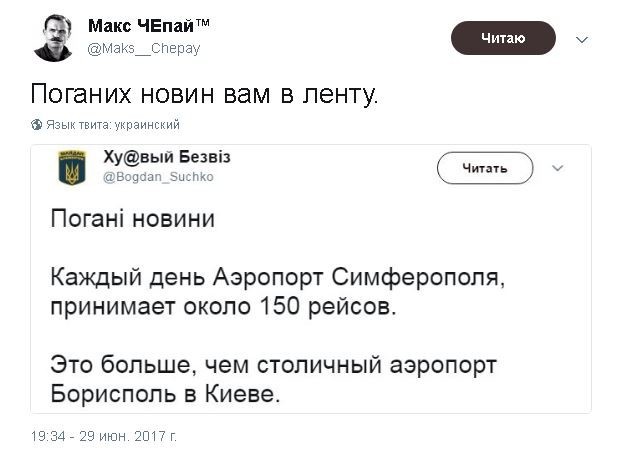Click the ™ symbol after ЧЕпай name
Viewport: 623px width, 456px height.
tap(203, 24)
